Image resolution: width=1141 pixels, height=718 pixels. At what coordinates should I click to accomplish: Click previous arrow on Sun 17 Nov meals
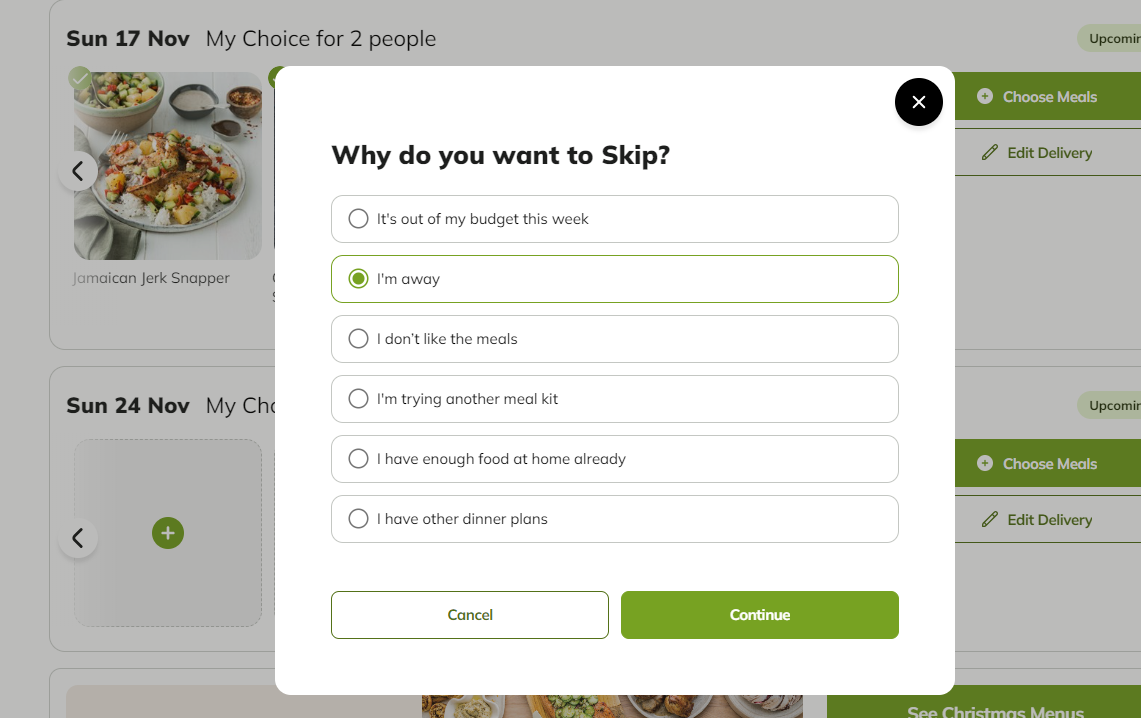point(78,171)
